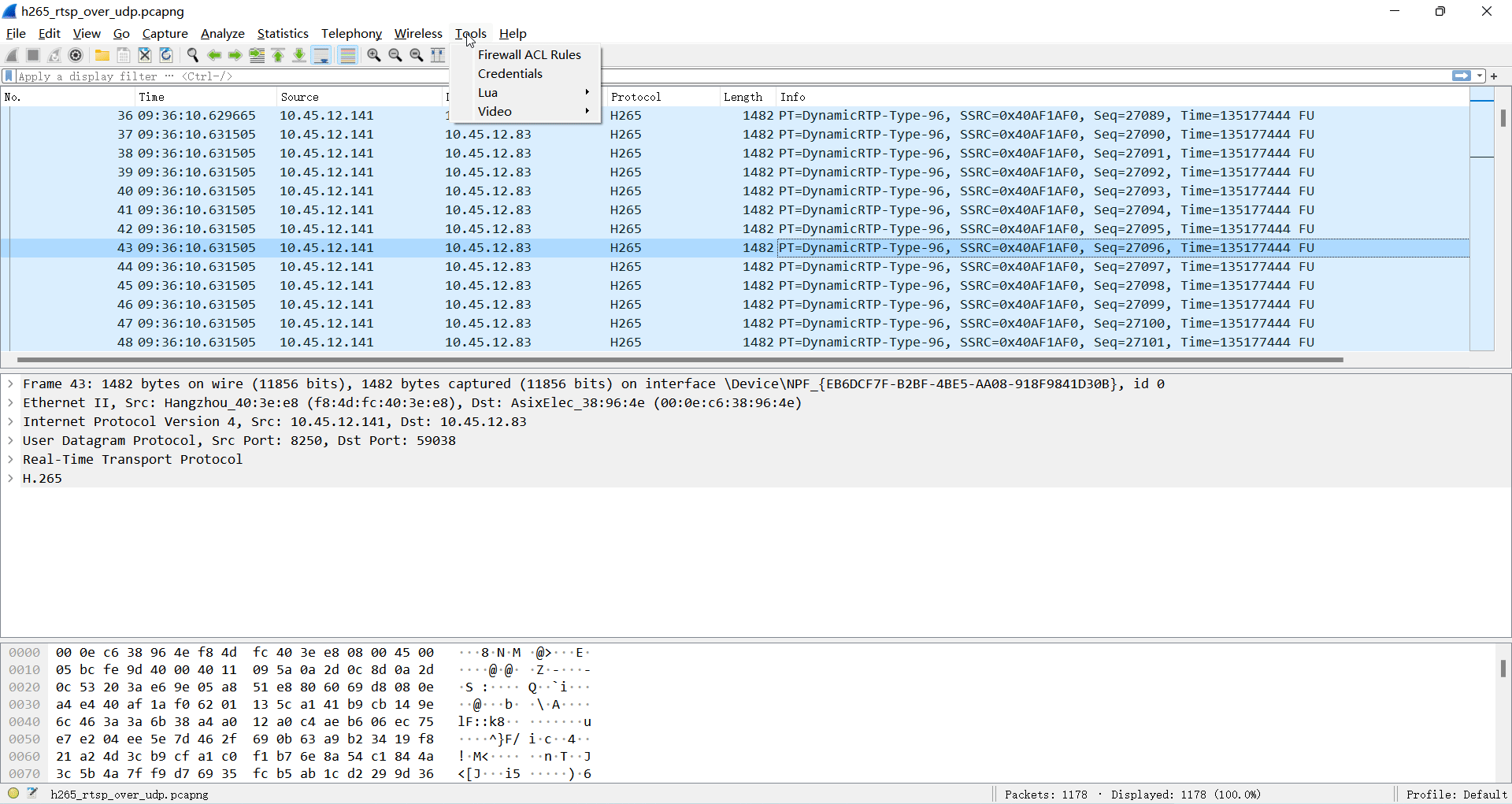
Task: Click the packet list vertical scrollbar thumb
Action: pyautogui.click(x=1503, y=118)
